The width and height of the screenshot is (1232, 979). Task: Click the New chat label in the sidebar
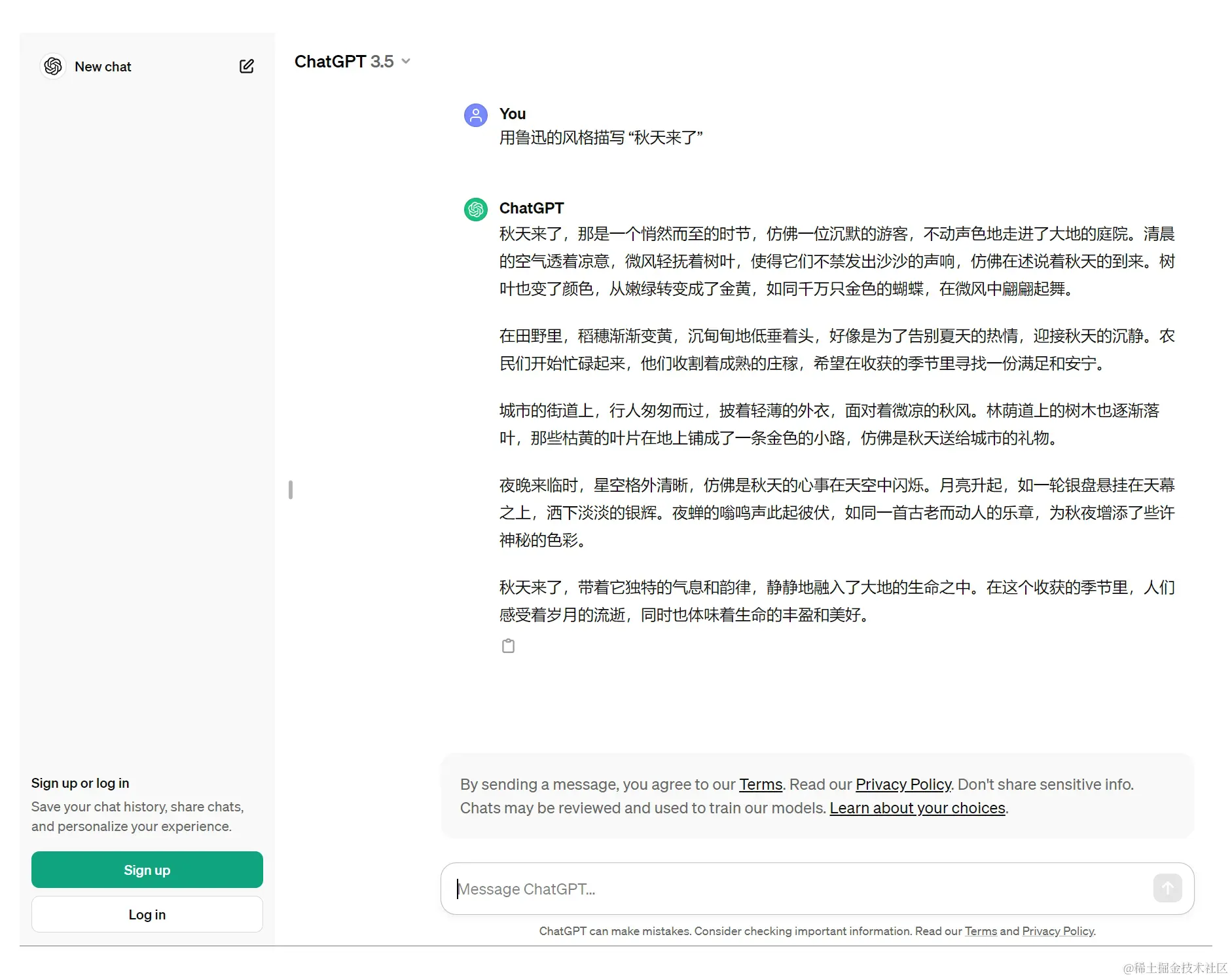tap(103, 67)
